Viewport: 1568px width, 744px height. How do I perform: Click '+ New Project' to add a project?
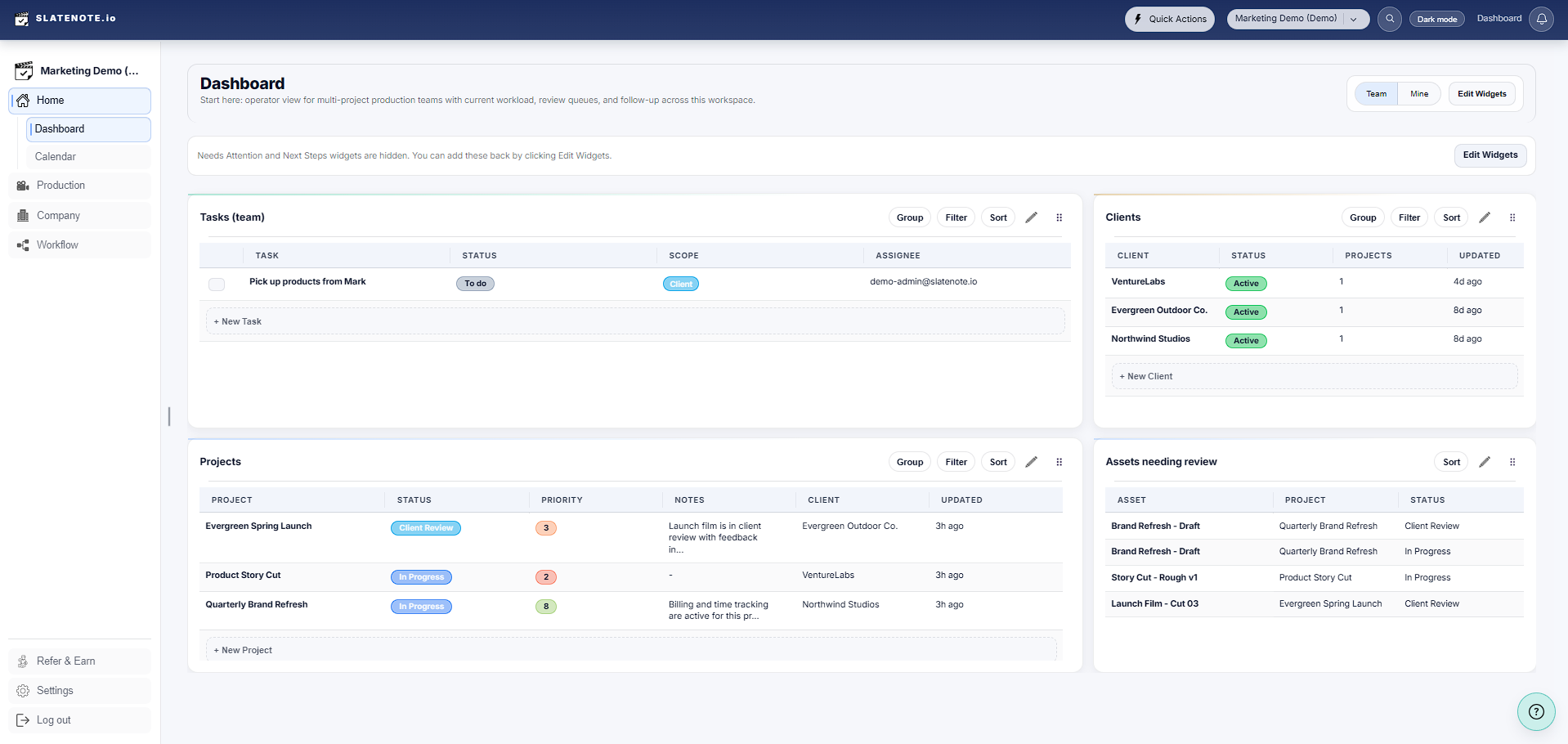(x=242, y=649)
